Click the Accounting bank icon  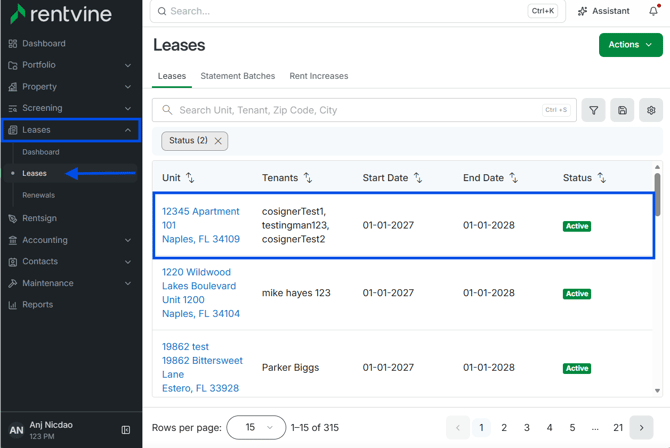pos(13,240)
